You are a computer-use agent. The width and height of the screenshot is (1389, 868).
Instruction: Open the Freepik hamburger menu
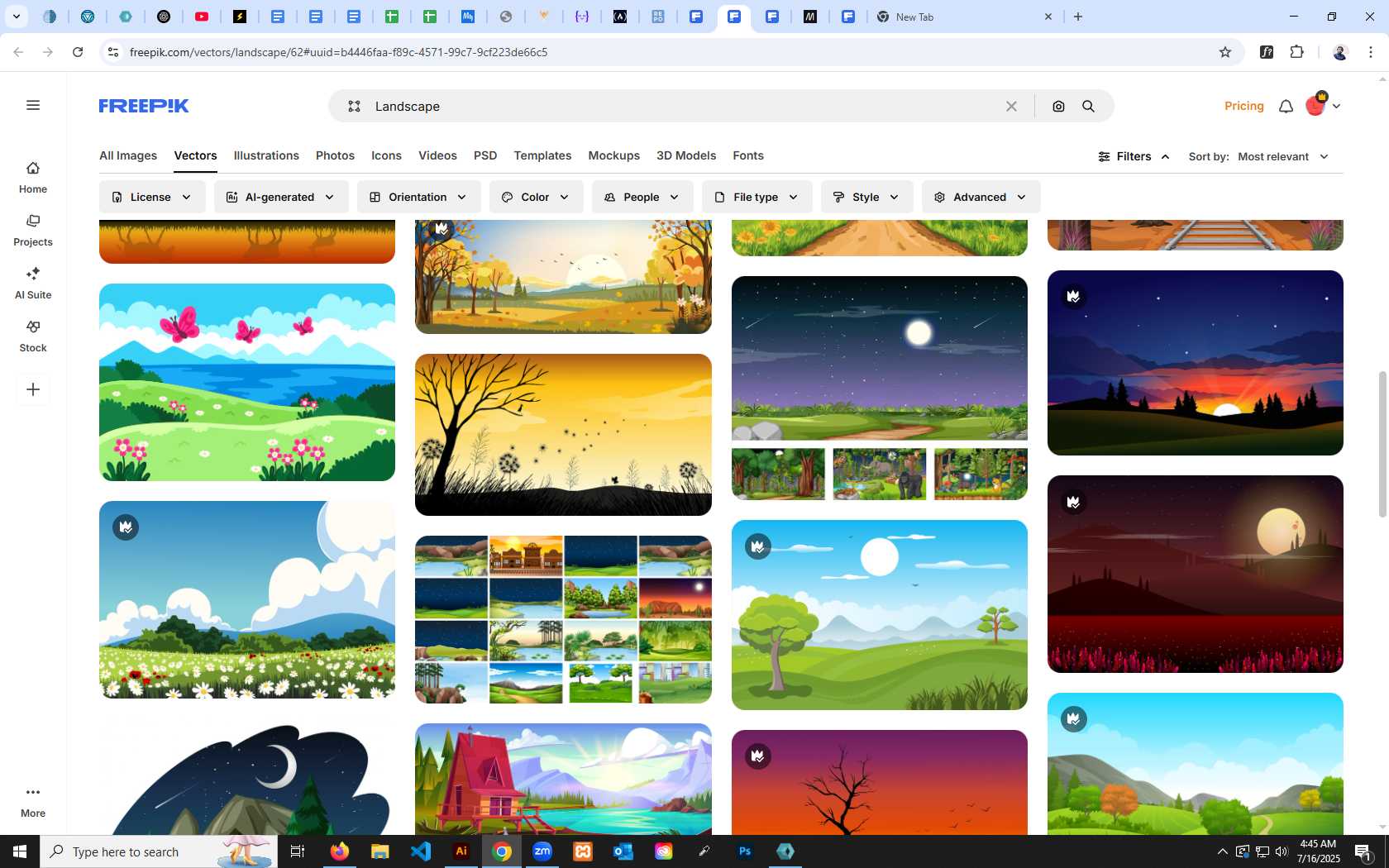click(x=33, y=105)
